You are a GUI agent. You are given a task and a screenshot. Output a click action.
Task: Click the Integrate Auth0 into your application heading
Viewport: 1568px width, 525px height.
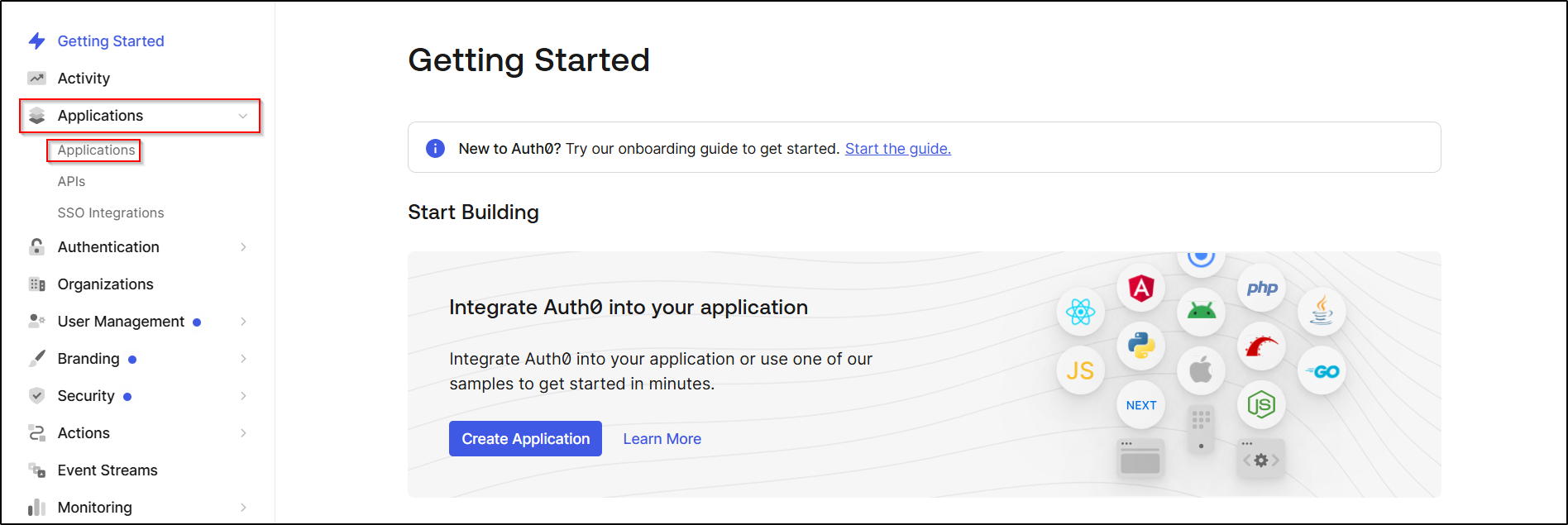(x=629, y=307)
